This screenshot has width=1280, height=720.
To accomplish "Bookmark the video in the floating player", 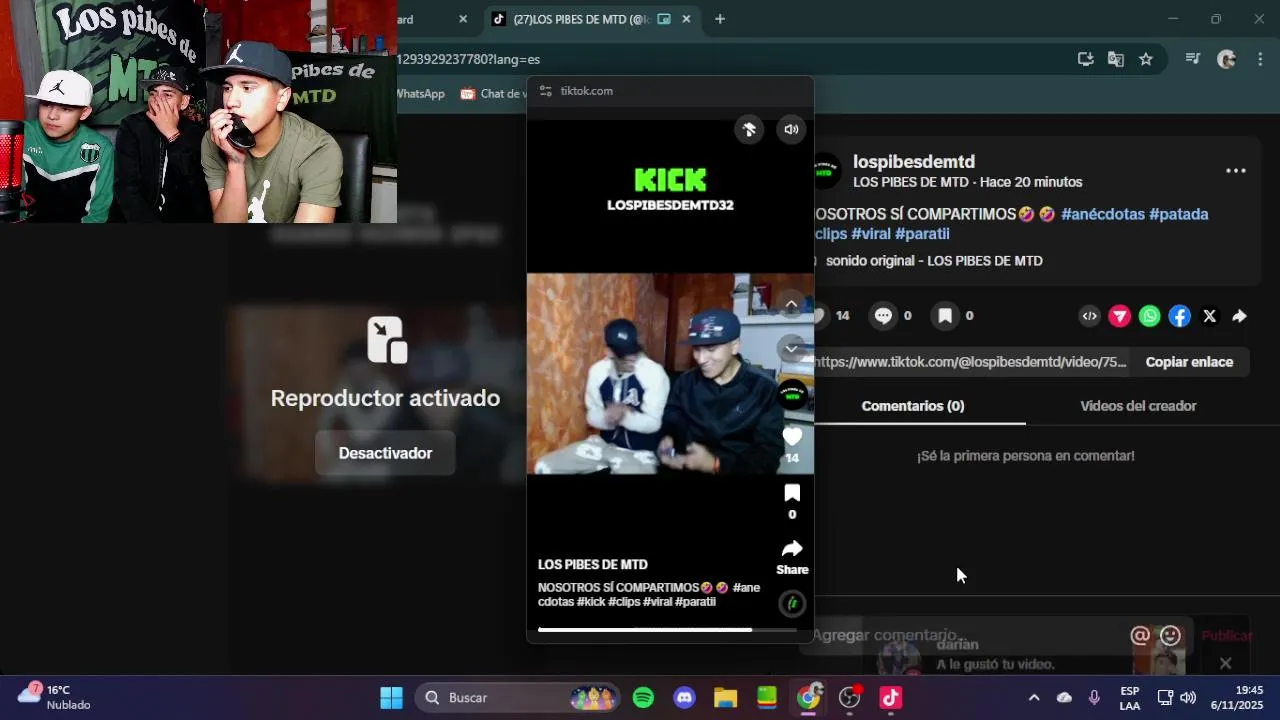I will pyautogui.click(x=792, y=493).
